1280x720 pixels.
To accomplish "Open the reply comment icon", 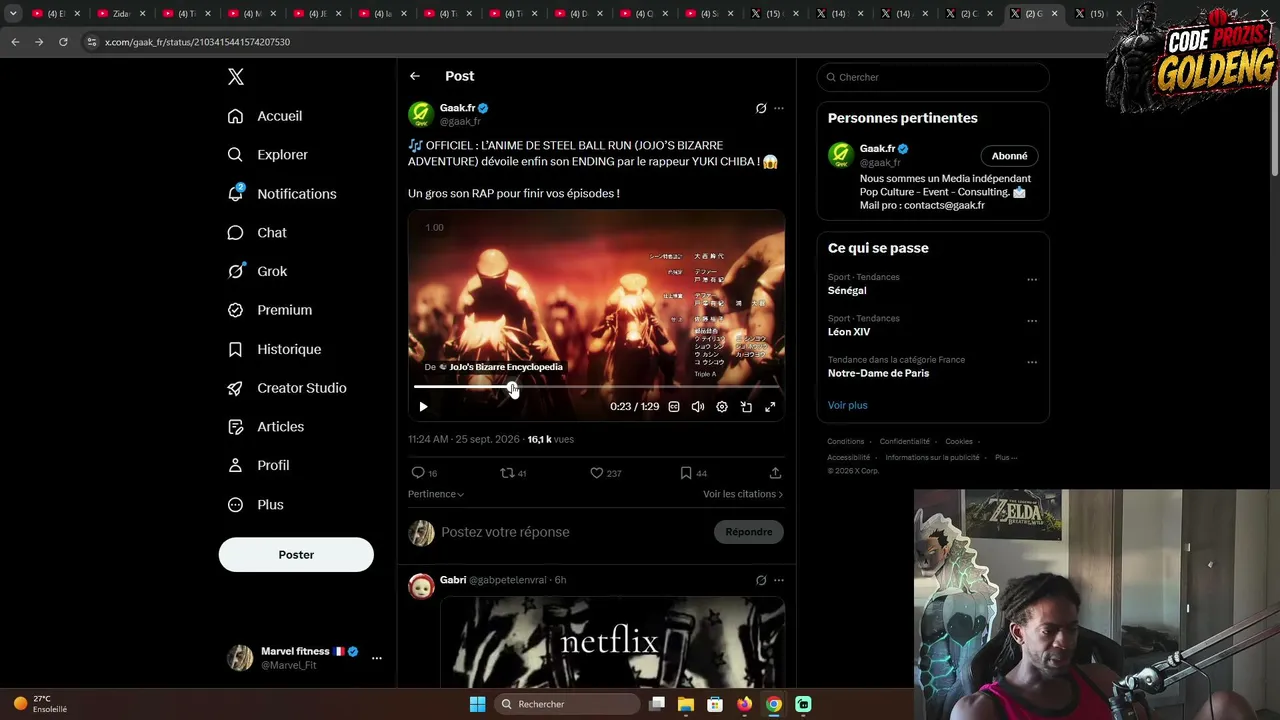I will coord(418,473).
